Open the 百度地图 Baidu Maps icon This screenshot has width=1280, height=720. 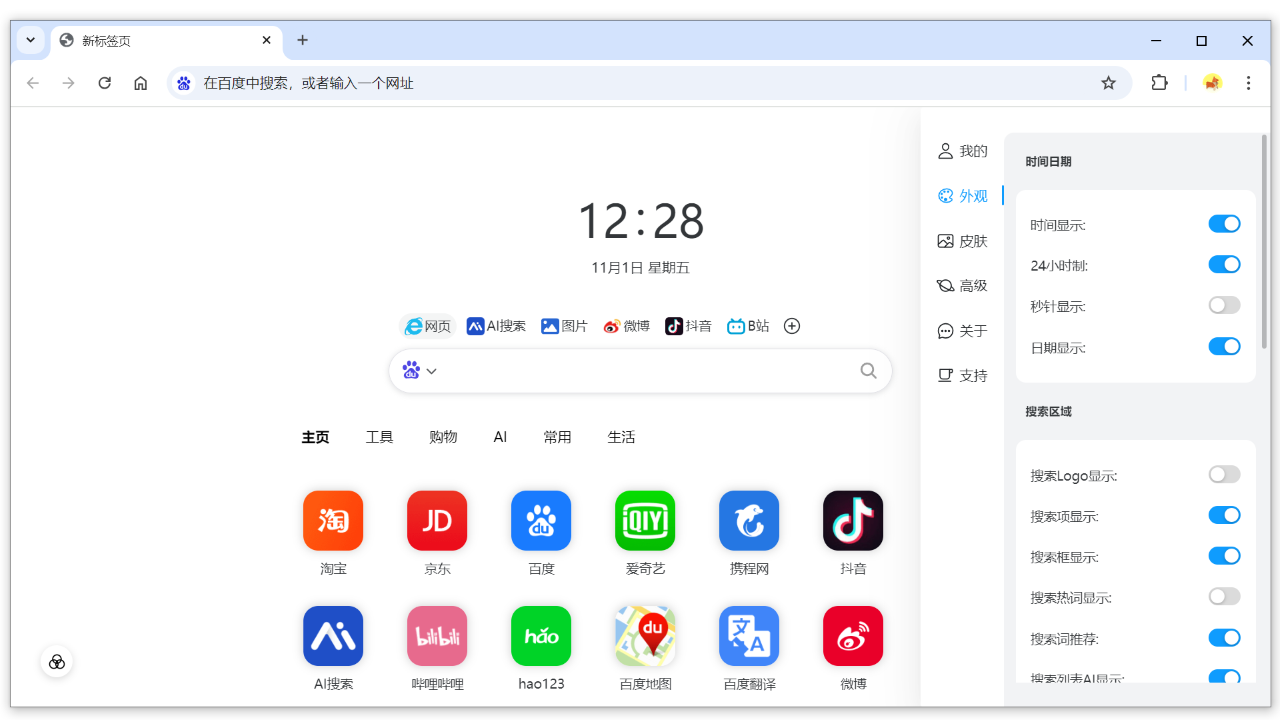[x=645, y=635]
